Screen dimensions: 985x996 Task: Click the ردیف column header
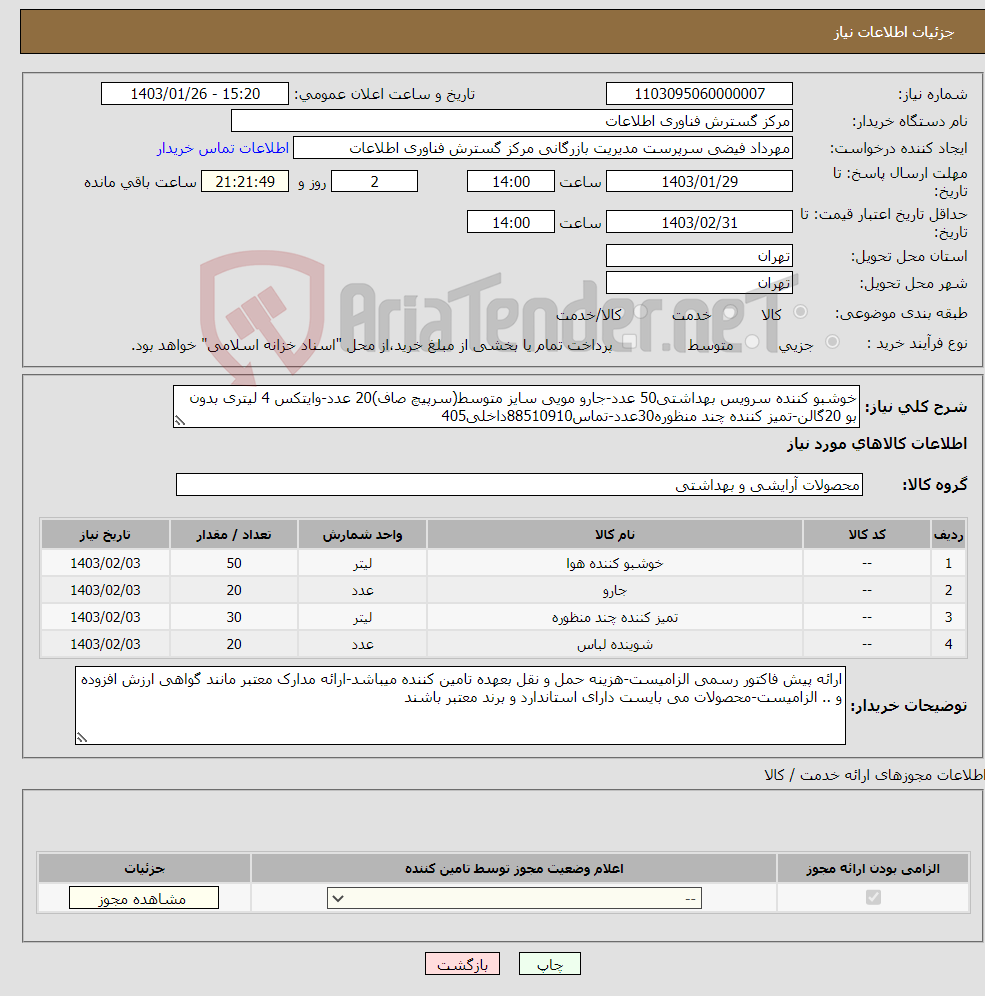point(948,534)
